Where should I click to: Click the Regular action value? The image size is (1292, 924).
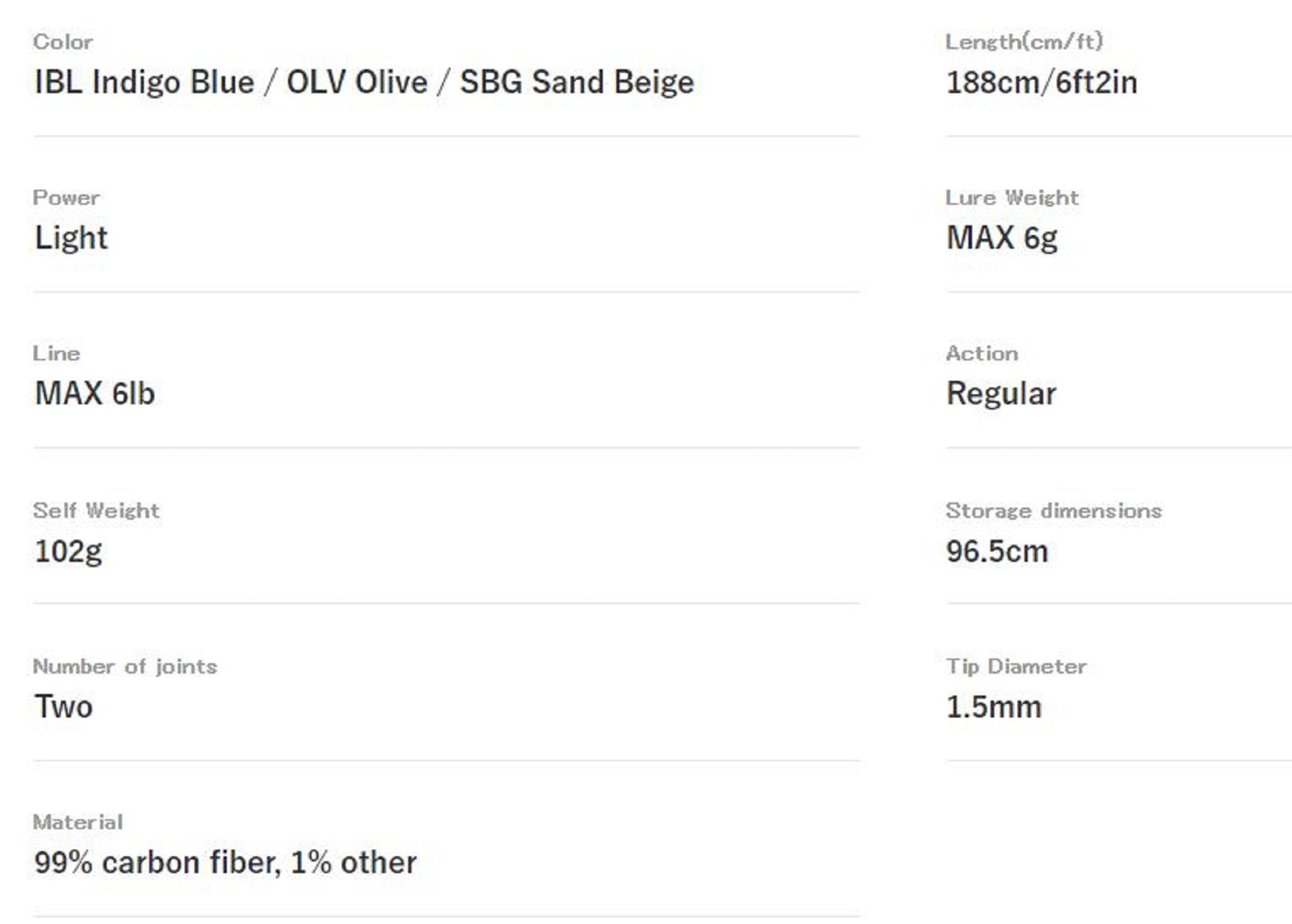coord(1001,394)
